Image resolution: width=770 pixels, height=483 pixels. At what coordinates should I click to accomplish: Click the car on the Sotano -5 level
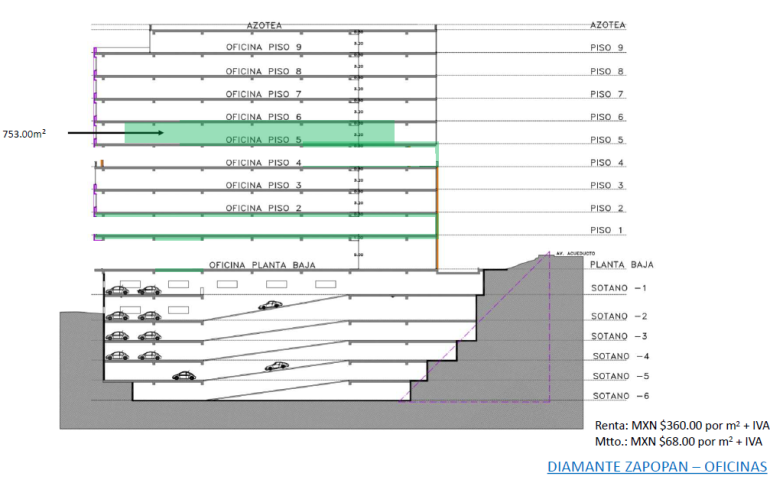(185, 376)
